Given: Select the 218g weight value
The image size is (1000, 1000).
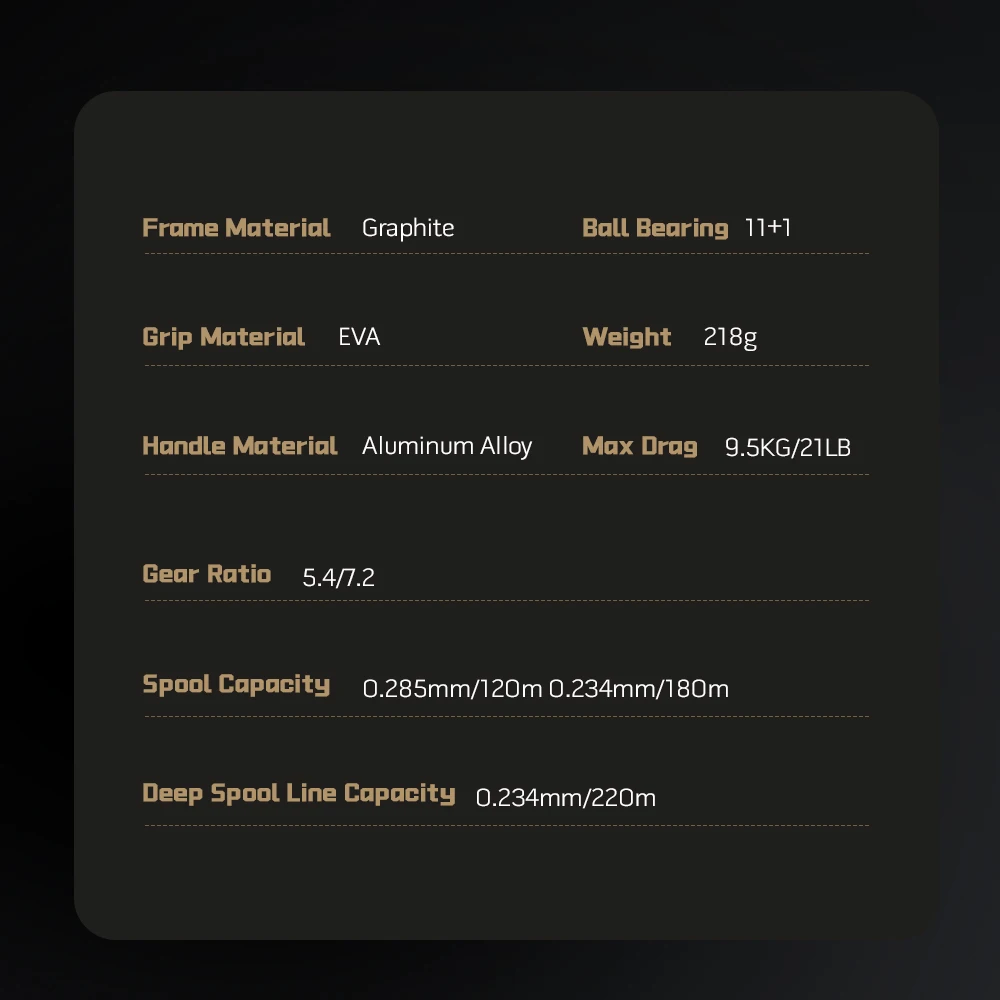Looking at the screenshot, I should coord(730,337).
